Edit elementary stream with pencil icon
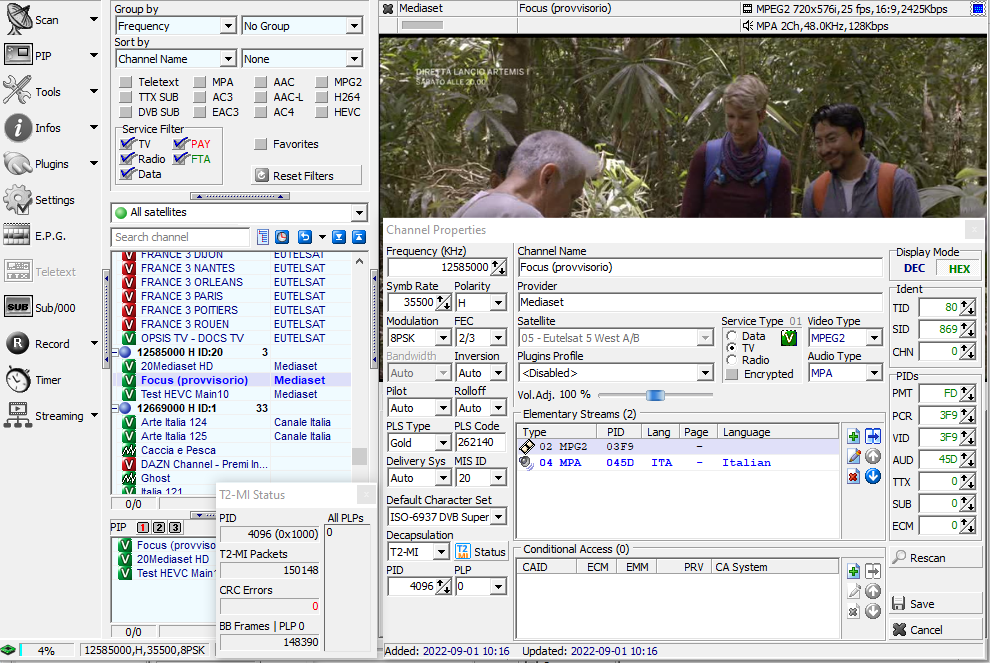Screen dimensions: 990x663 [x=854, y=456]
